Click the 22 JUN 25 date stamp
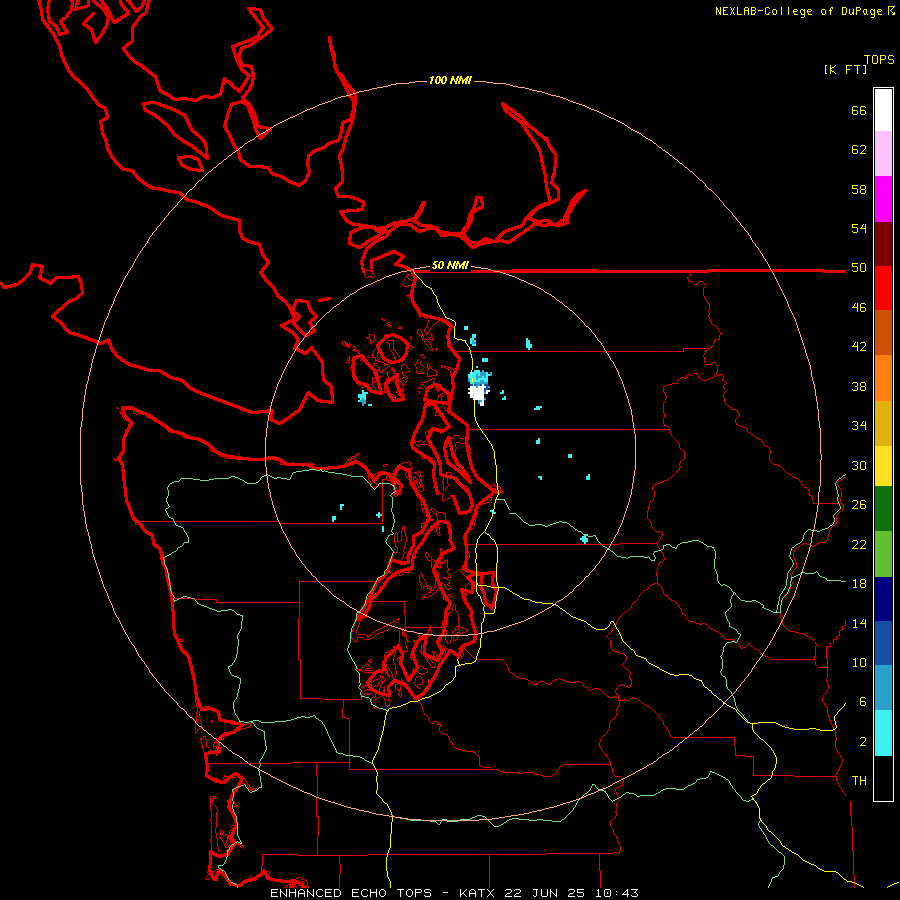The height and width of the screenshot is (900, 900). [x=544, y=893]
